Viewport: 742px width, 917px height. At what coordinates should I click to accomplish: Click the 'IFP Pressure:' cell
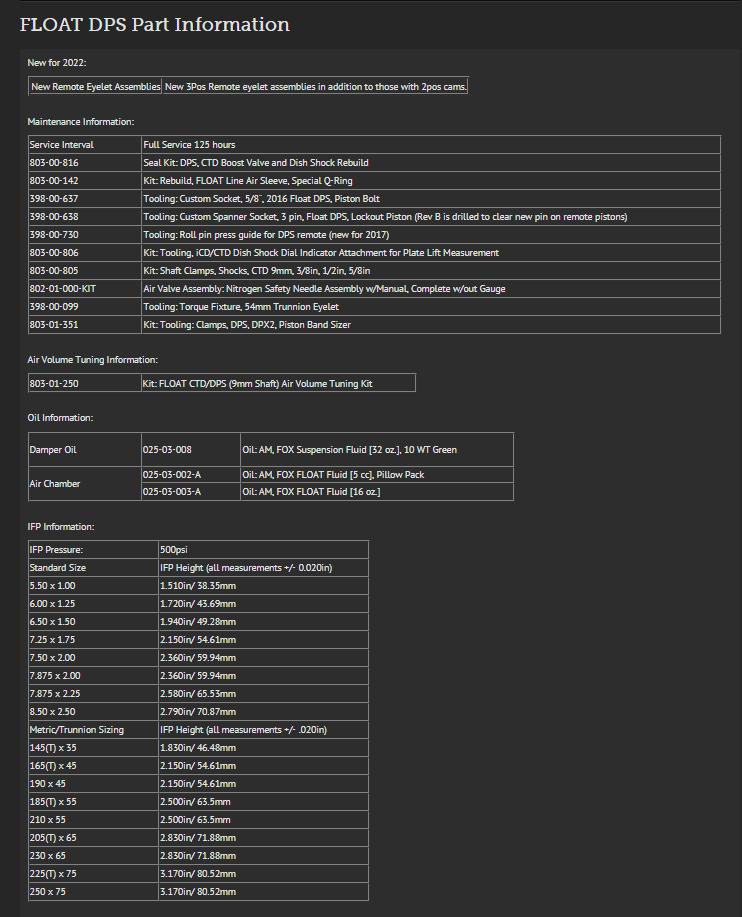[x=94, y=550]
